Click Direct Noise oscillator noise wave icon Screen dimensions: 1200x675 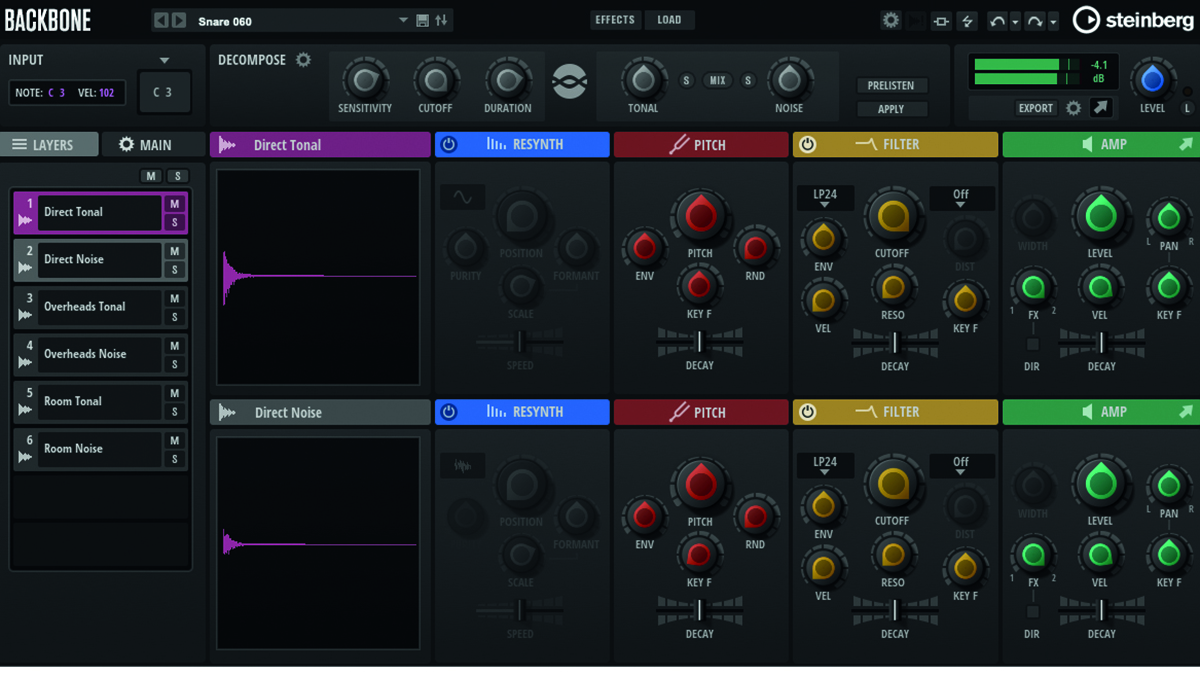(x=462, y=465)
